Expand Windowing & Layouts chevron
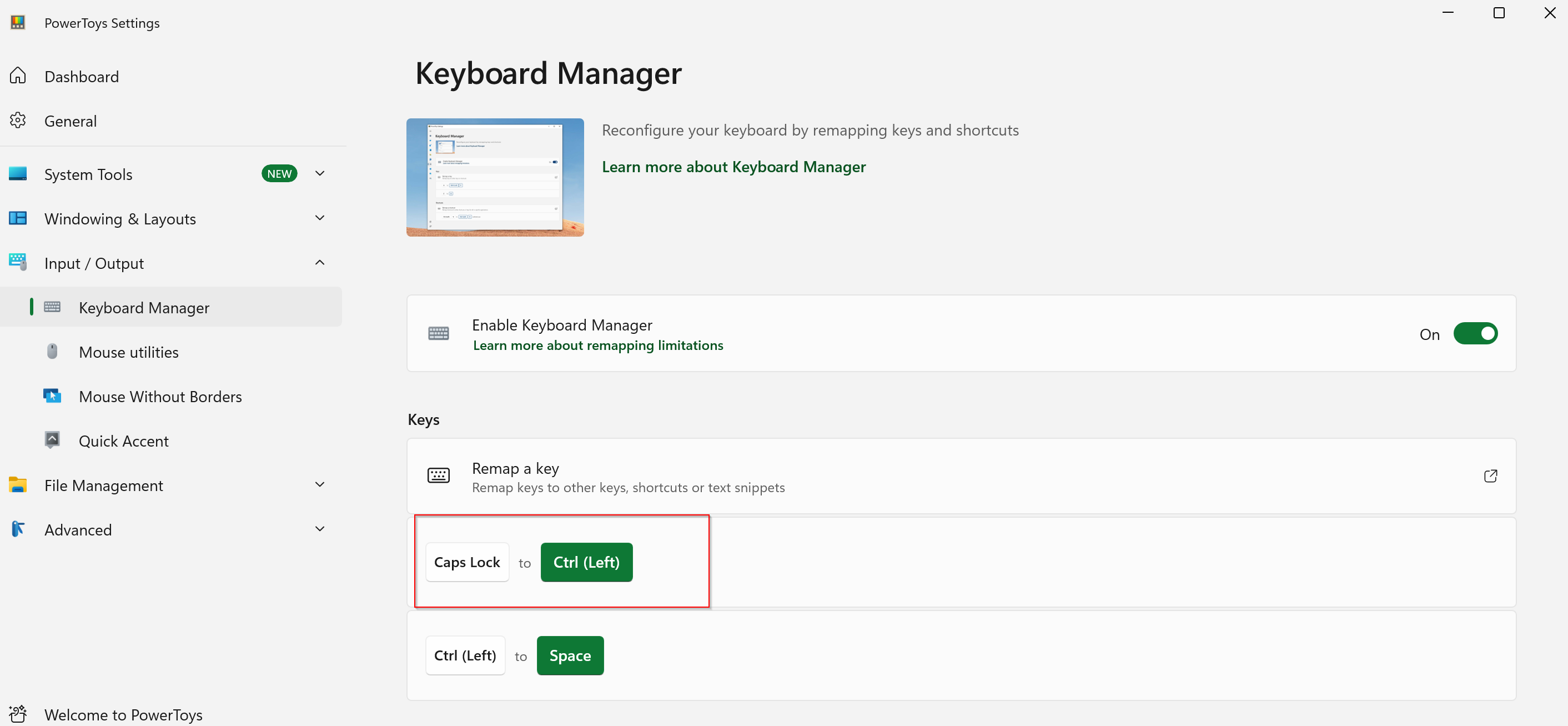The width and height of the screenshot is (1568, 726). [x=320, y=218]
